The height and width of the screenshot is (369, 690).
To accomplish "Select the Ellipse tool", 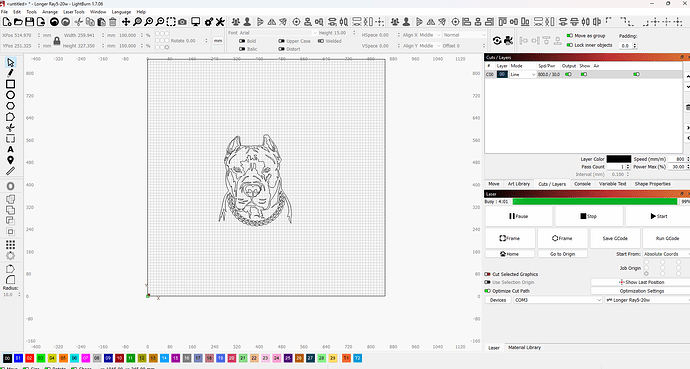I will [11, 95].
